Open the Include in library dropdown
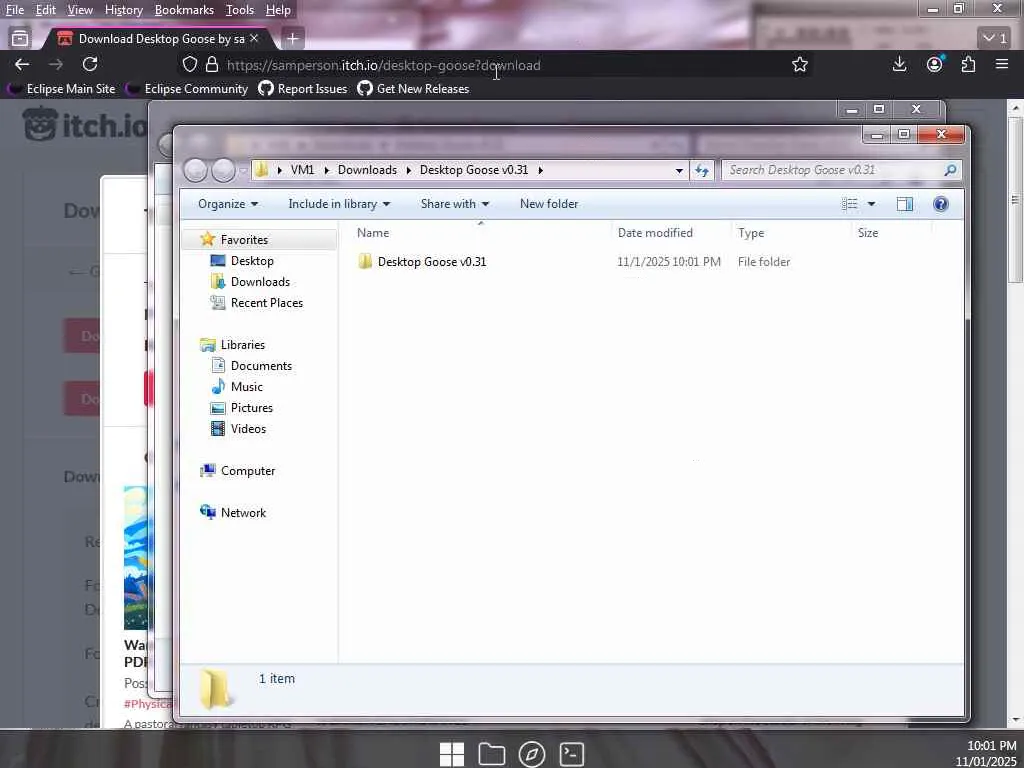The height and width of the screenshot is (768, 1024). point(339,204)
